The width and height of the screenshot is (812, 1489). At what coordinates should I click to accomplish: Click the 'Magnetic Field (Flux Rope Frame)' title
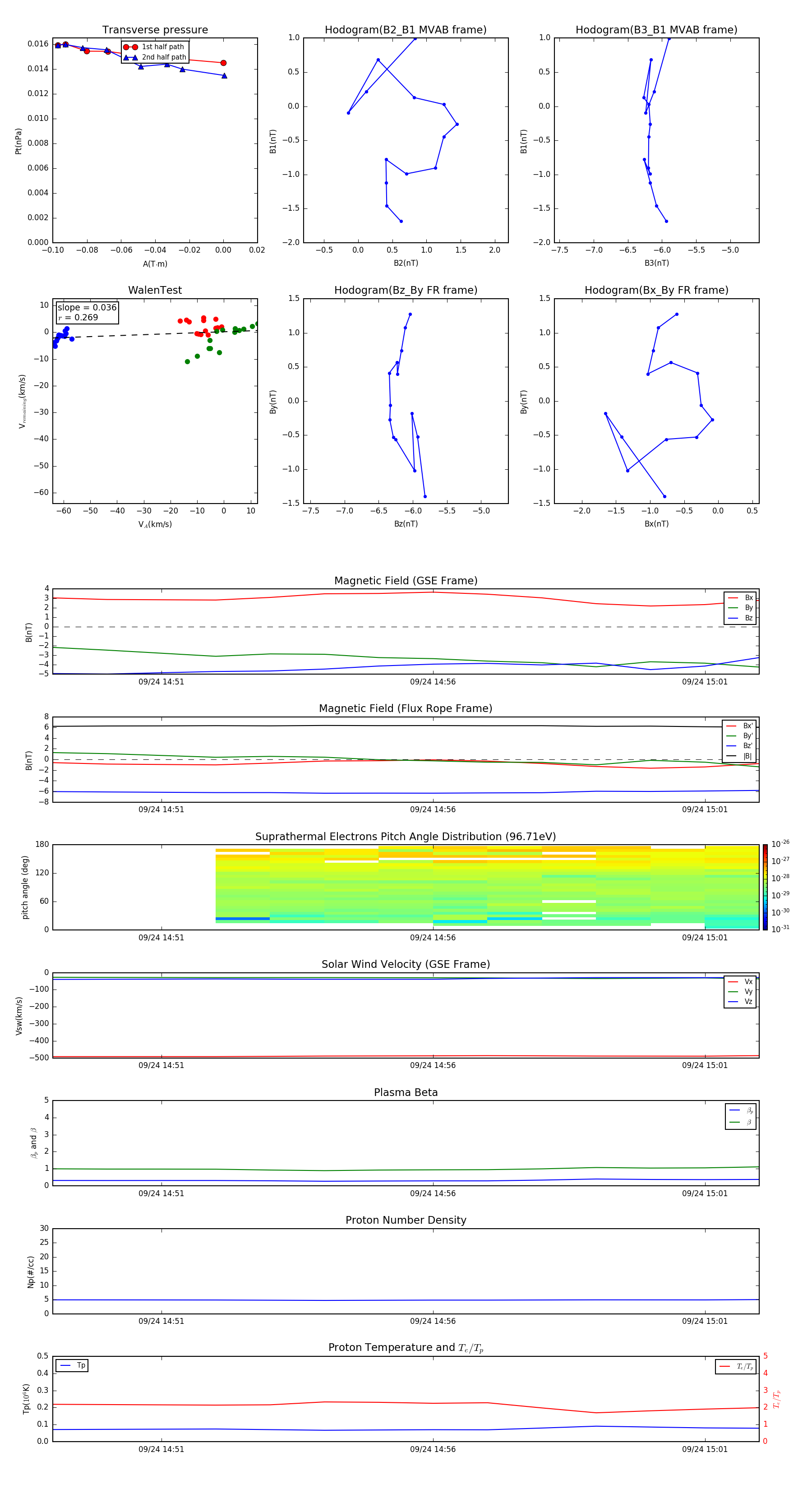coord(406,709)
